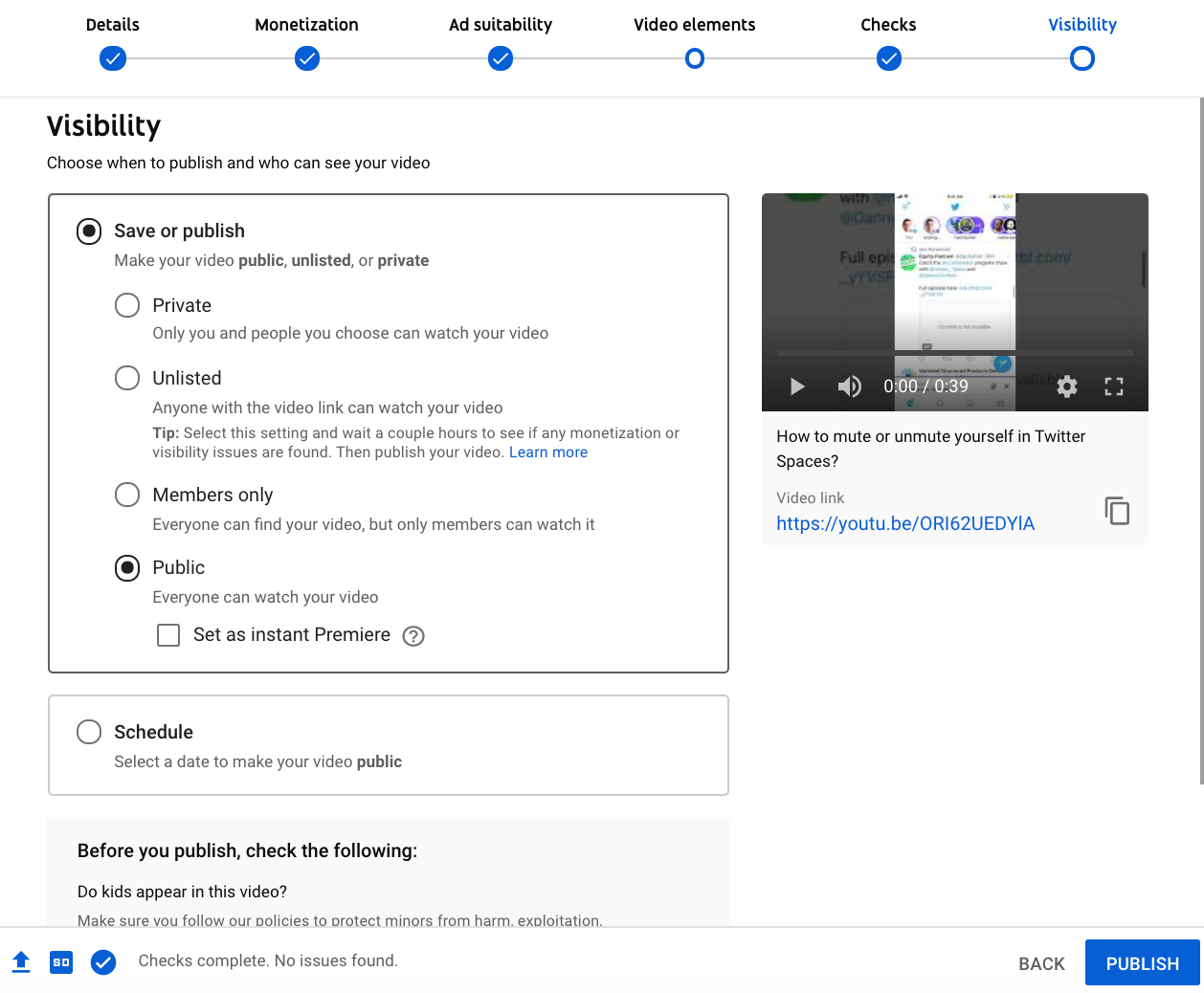Go to the Details step
Image resolution: width=1204 pixels, height=993 pixels.
coord(113,58)
